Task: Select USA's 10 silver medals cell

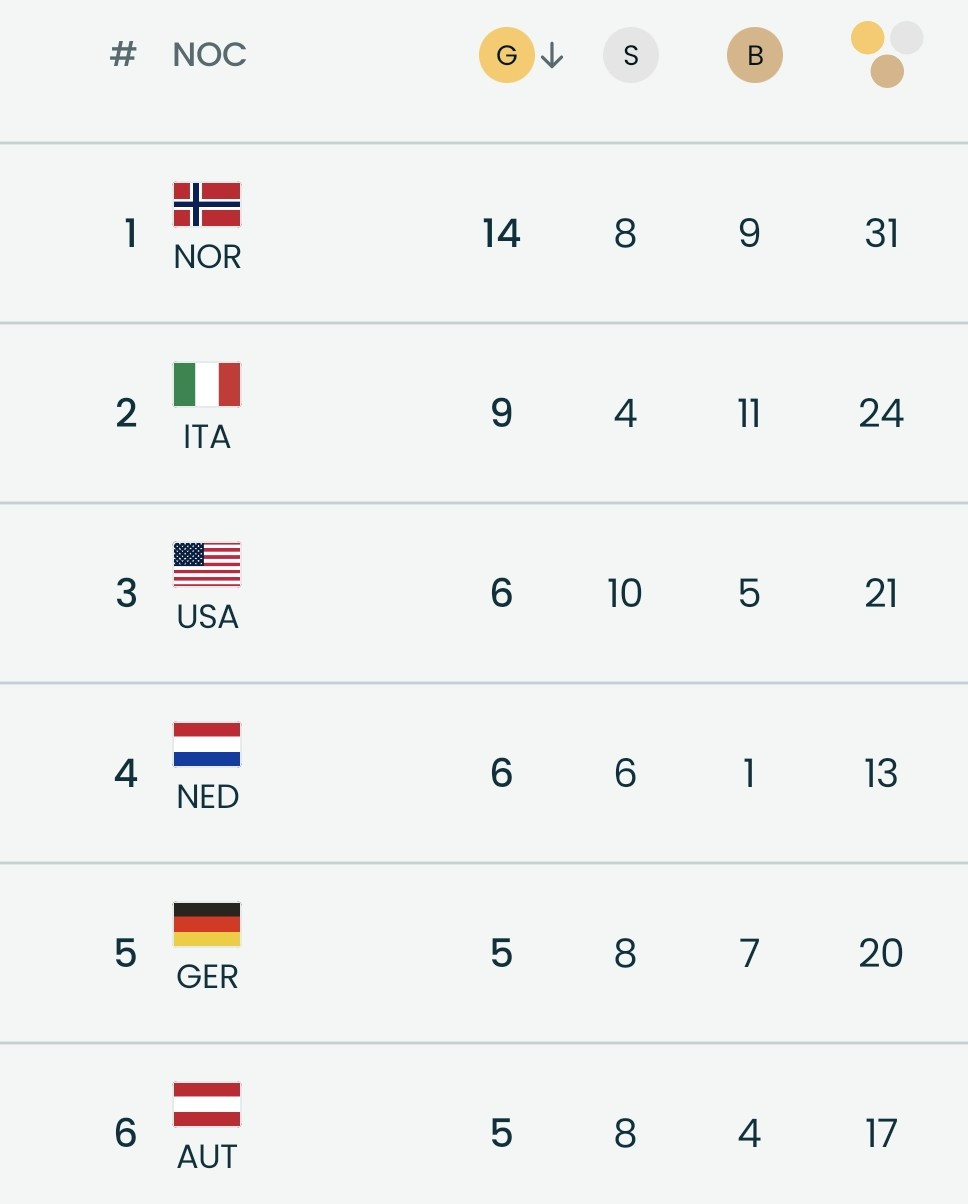Action: click(625, 594)
